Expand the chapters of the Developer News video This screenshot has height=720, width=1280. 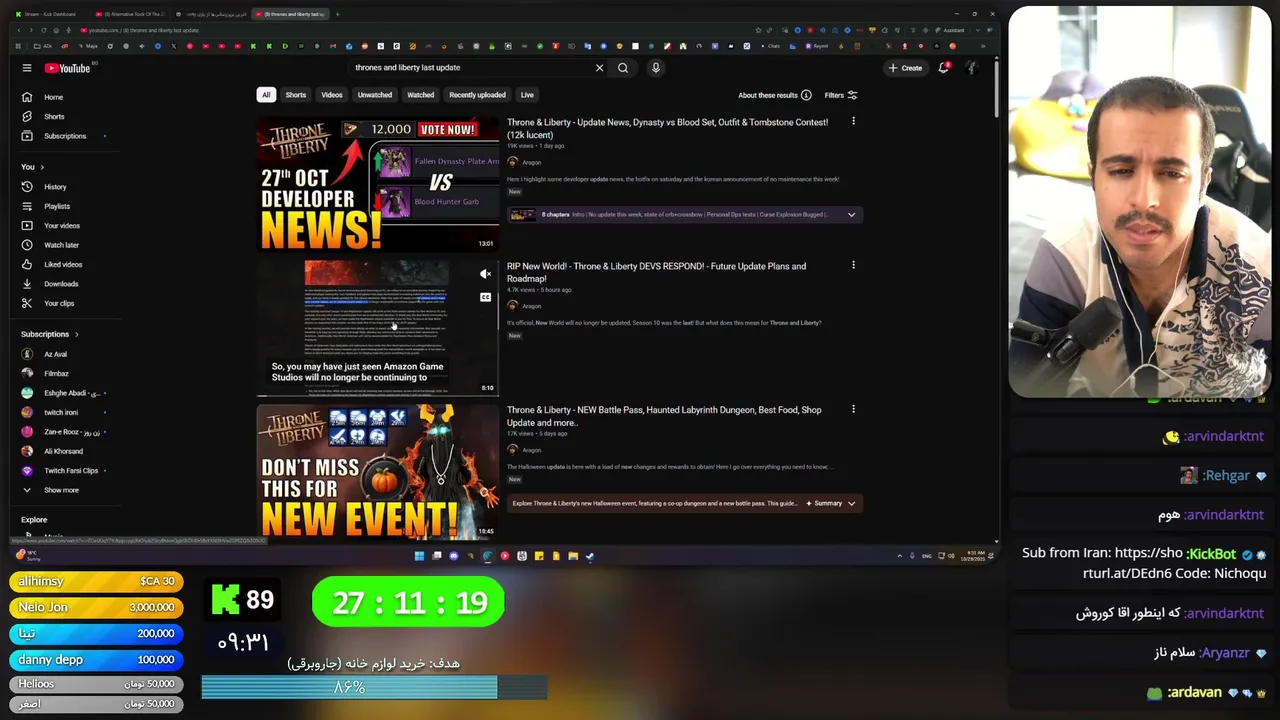pos(851,215)
